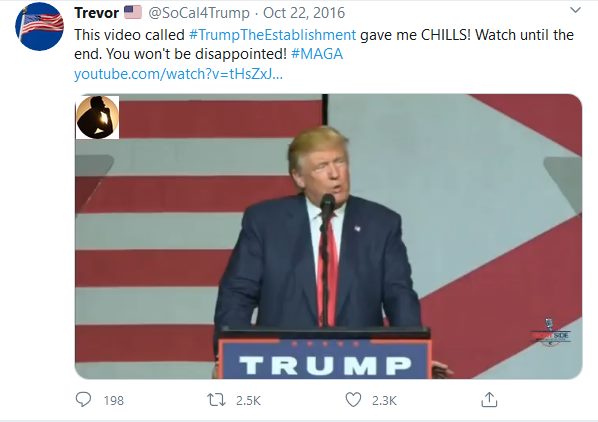Click the US flag emoji beside Trevor
Viewport: 598px width, 422px height.
click(133, 13)
